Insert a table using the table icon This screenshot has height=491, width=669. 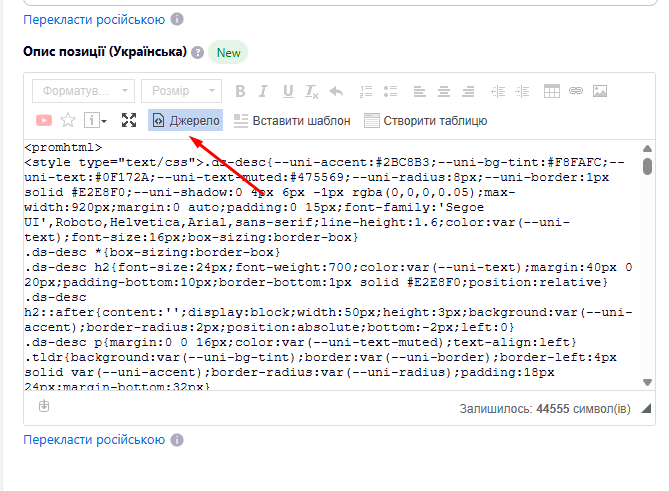click(551, 91)
